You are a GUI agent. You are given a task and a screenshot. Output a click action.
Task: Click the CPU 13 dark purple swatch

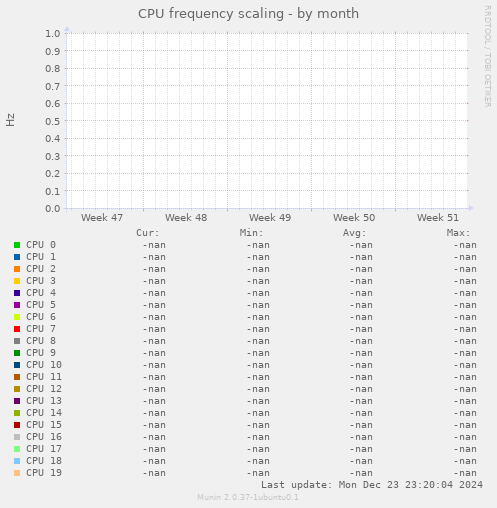coord(17,401)
